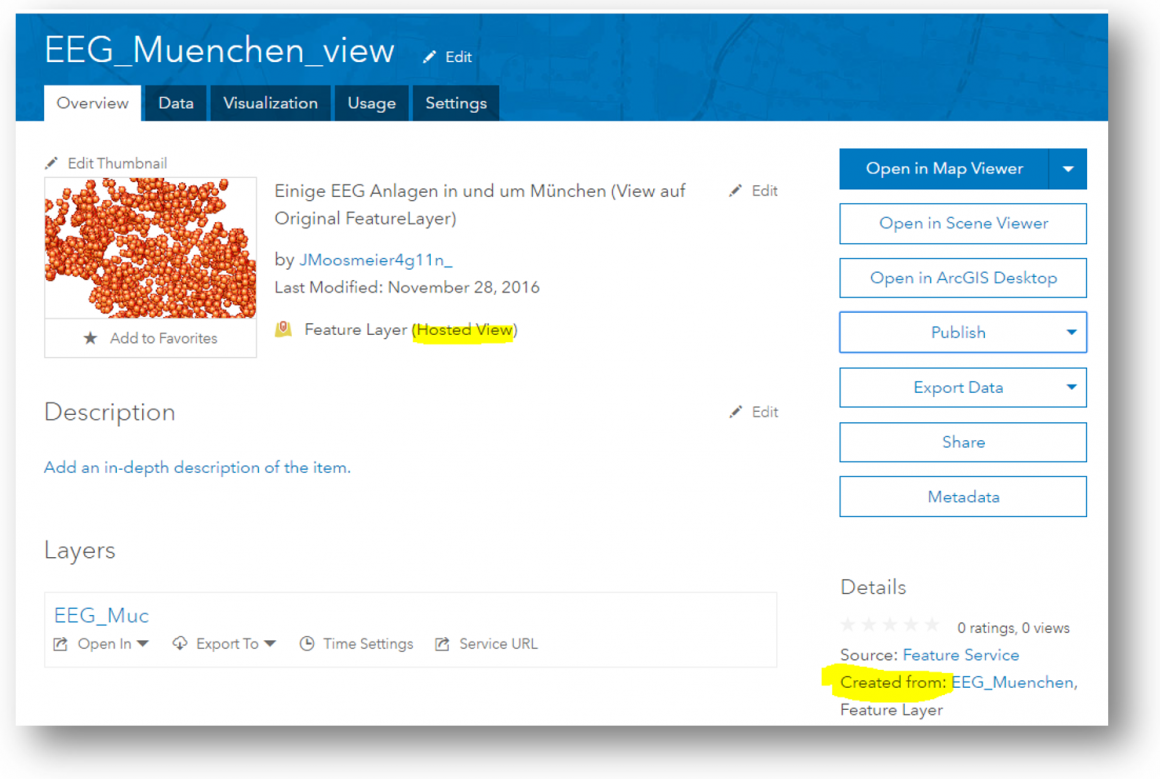Click the Open in ArcGIS Desktop button
1160x779 pixels.
click(x=963, y=278)
